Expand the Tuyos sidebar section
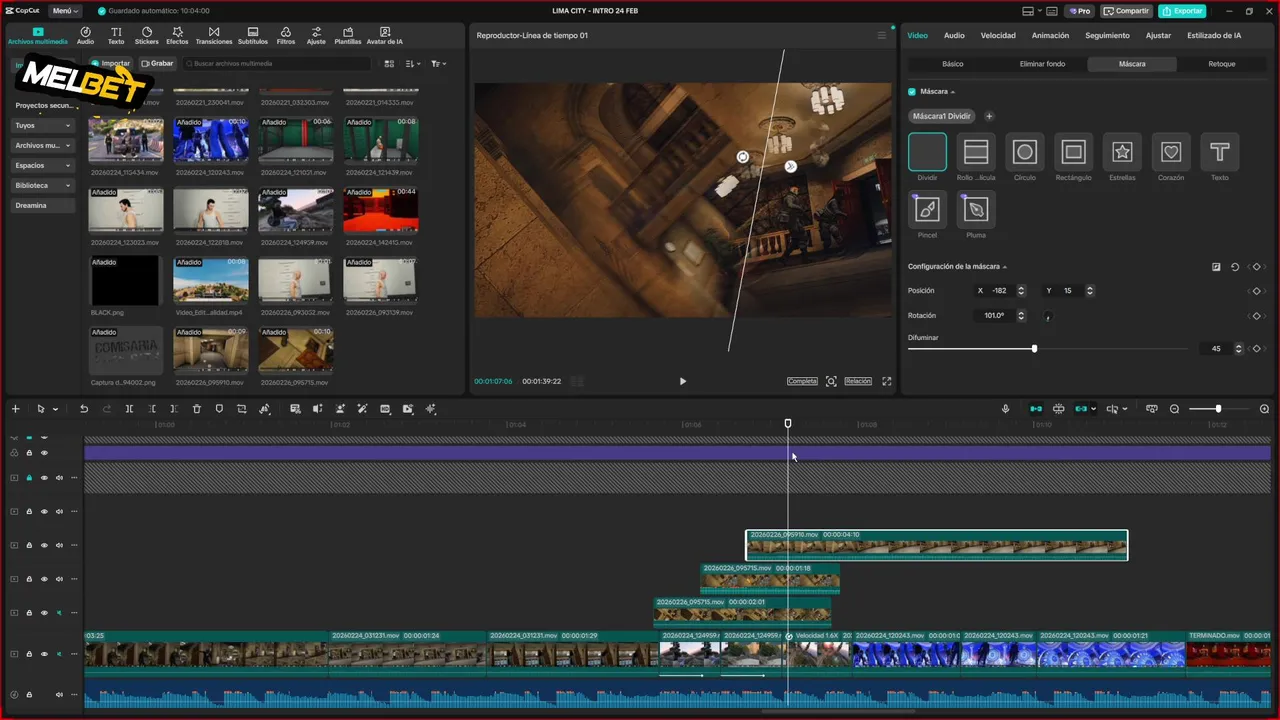This screenshot has height=720, width=1280. (43, 126)
